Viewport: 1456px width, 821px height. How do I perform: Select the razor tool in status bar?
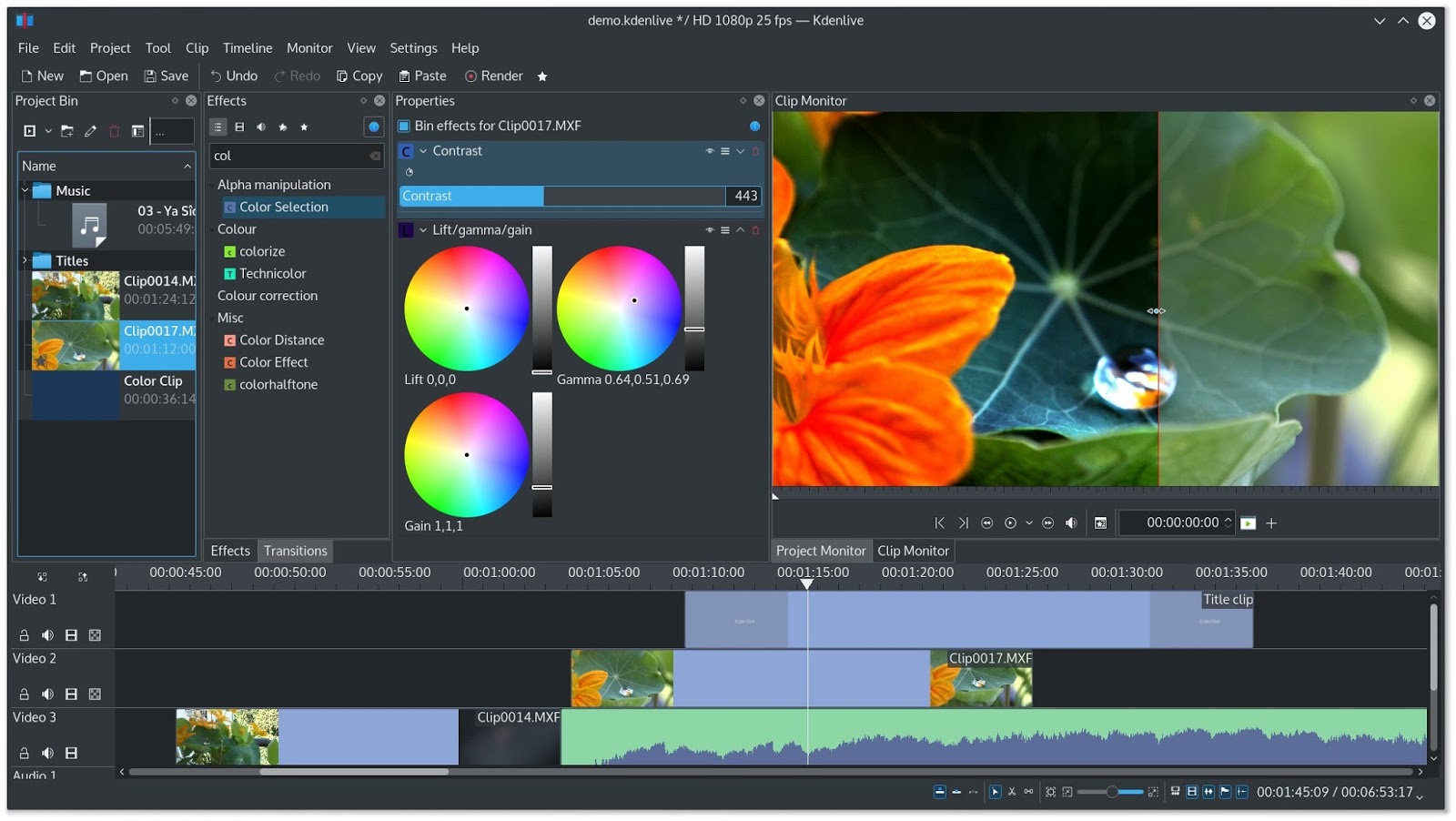coord(1011,792)
